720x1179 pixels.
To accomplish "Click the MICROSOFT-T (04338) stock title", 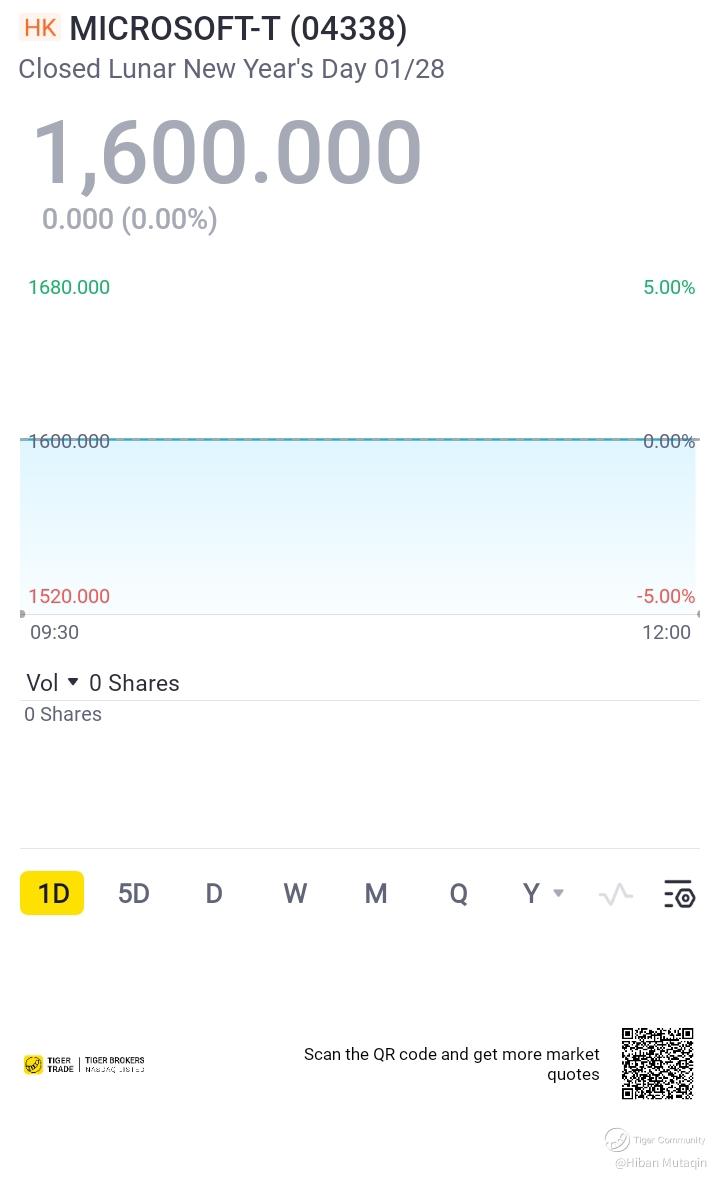I will coord(238,29).
